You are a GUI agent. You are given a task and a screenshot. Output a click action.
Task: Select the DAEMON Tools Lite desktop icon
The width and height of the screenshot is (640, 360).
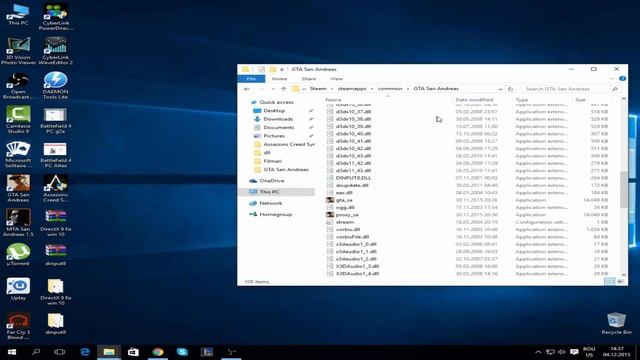(56, 85)
